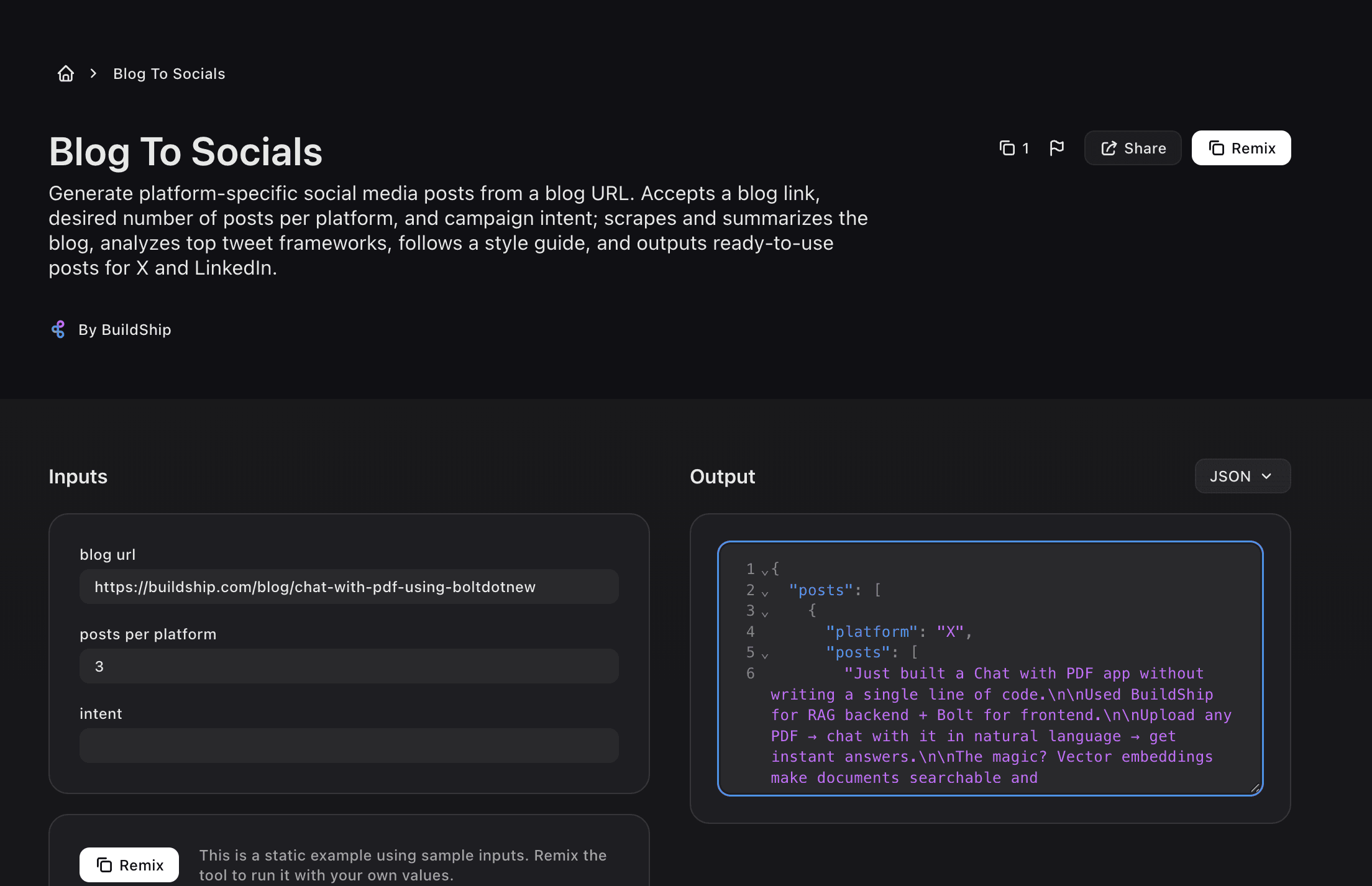Click the "intent" field label
This screenshot has width=1372, height=886.
(101, 713)
